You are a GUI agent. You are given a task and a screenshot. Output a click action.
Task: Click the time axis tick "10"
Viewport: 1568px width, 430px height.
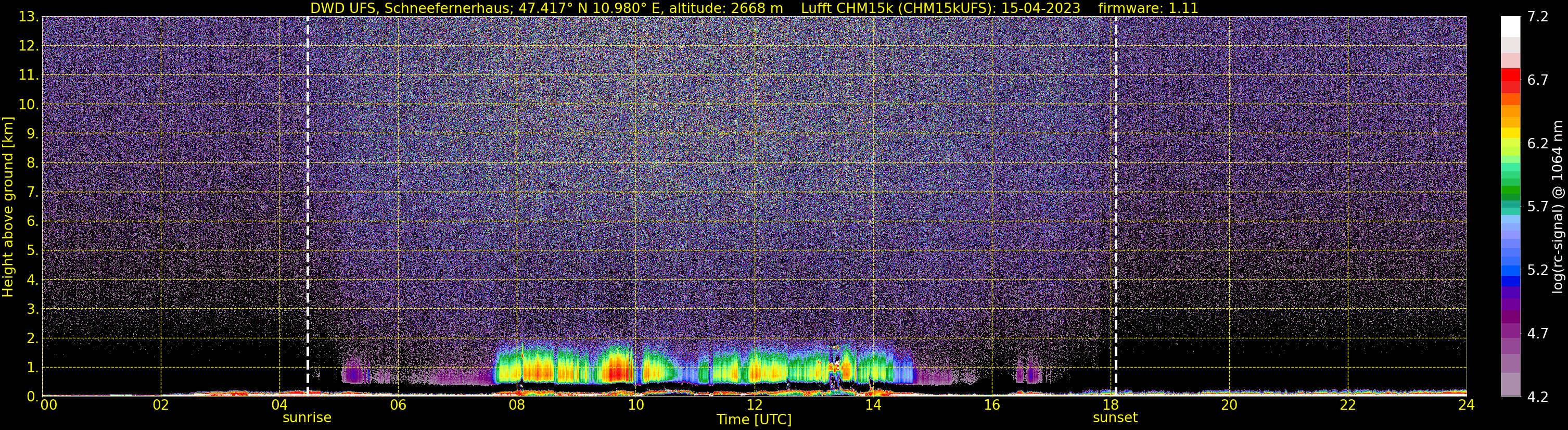pyautogui.click(x=635, y=405)
